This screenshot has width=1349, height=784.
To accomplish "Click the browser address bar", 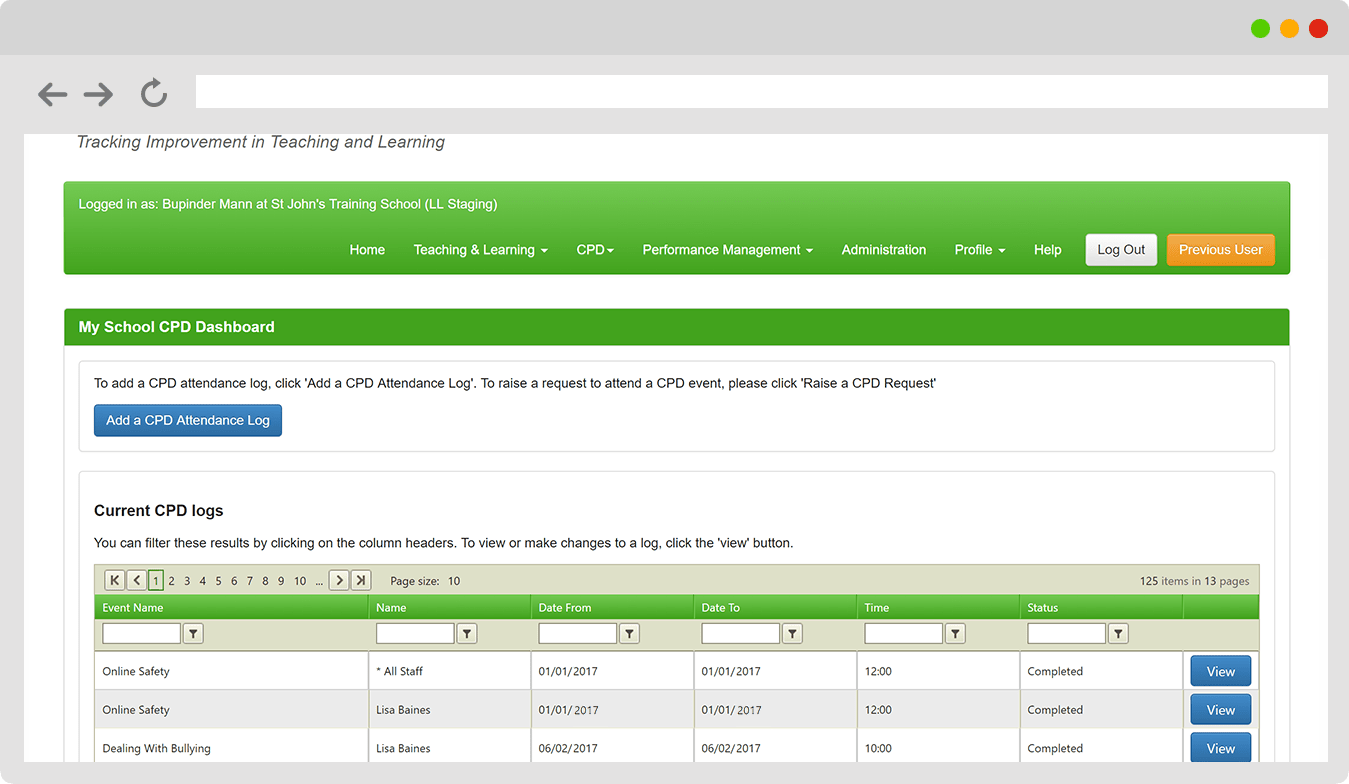I will [x=762, y=91].
